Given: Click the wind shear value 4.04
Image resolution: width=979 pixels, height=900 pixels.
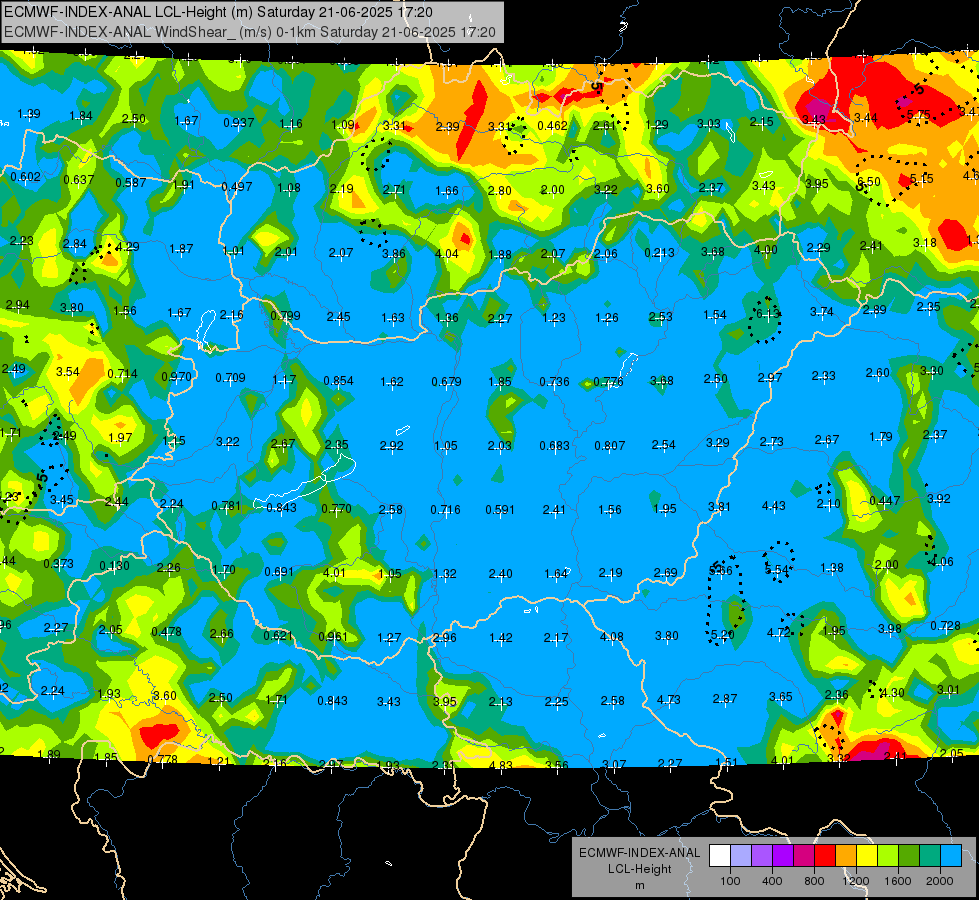Looking at the screenshot, I should coord(446,254).
